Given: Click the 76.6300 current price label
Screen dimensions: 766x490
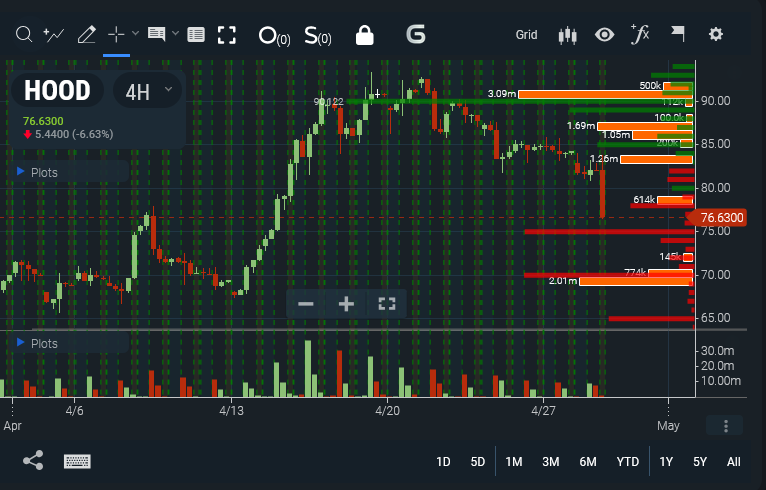Looking at the screenshot, I should pos(718,218).
